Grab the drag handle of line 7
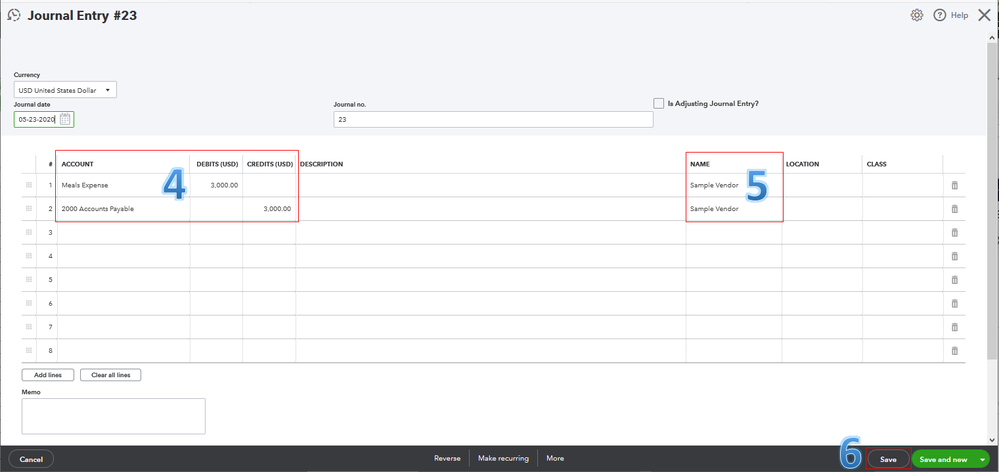Image resolution: width=999 pixels, height=472 pixels. pyautogui.click(x=29, y=326)
